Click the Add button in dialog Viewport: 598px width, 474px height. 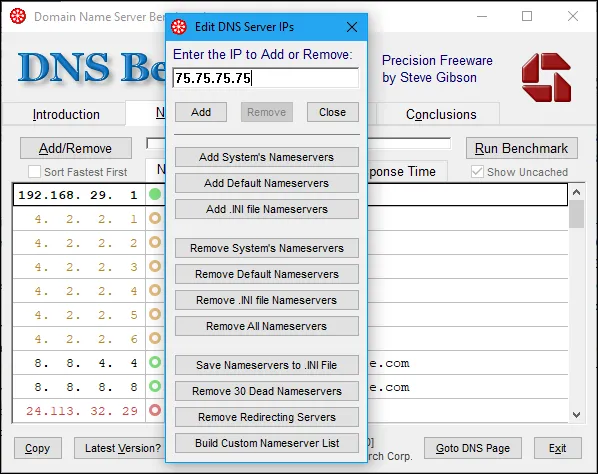(x=201, y=112)
